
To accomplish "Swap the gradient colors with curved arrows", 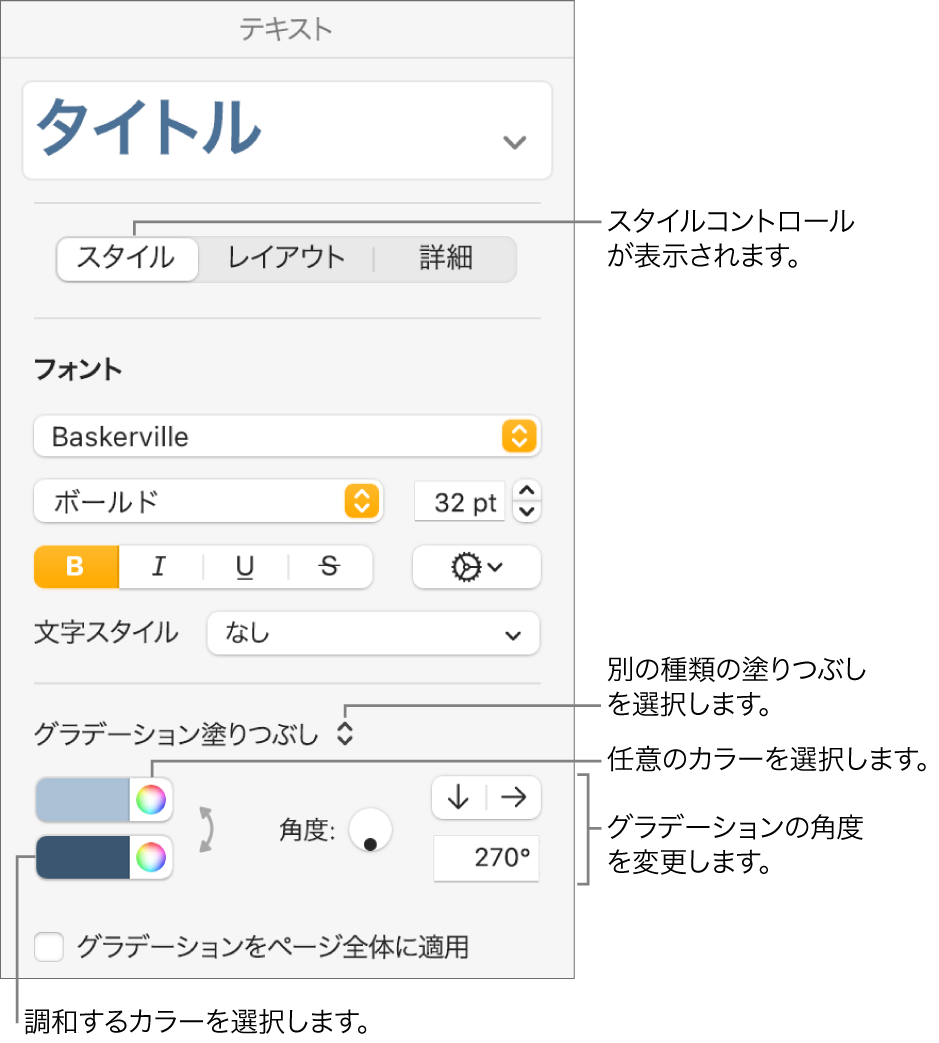I will tap(207, 829).
